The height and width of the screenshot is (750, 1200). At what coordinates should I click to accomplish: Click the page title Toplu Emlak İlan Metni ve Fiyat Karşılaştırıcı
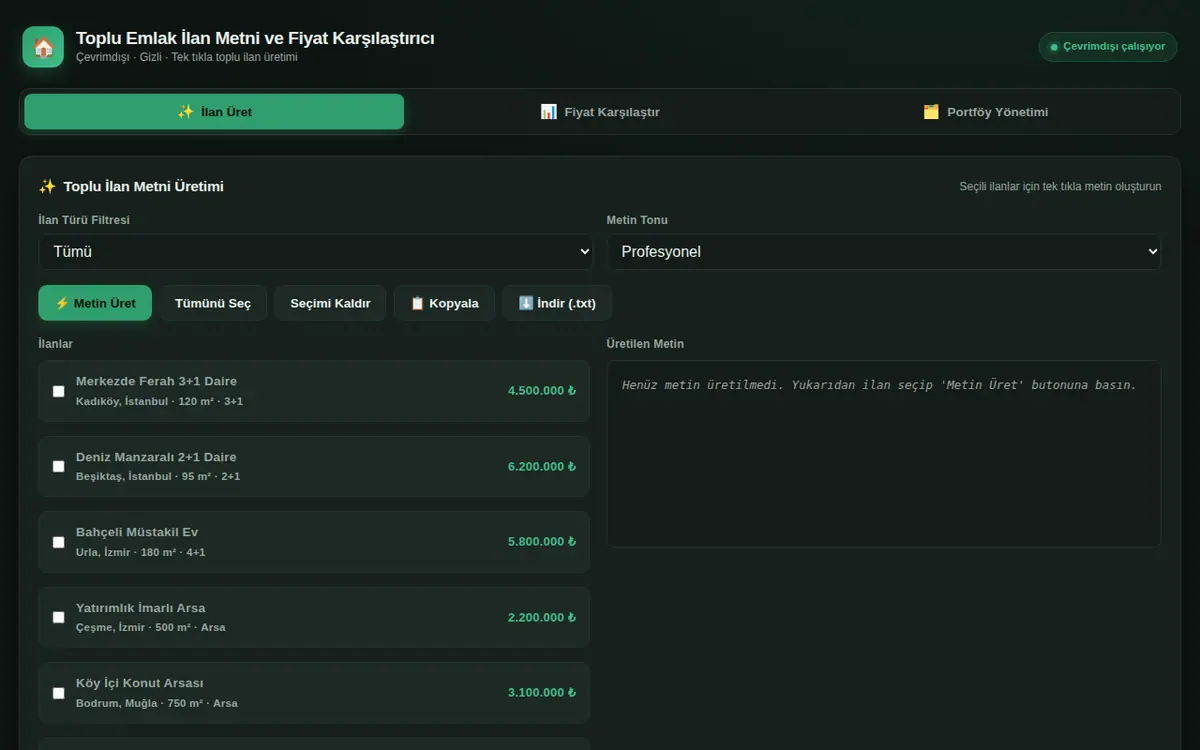tap(255, 38)
